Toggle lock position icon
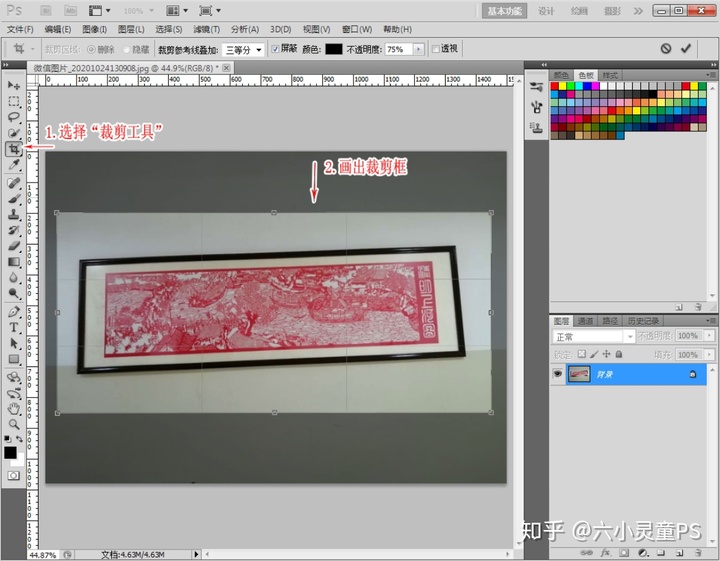720x561 pixels. (607, 354)
